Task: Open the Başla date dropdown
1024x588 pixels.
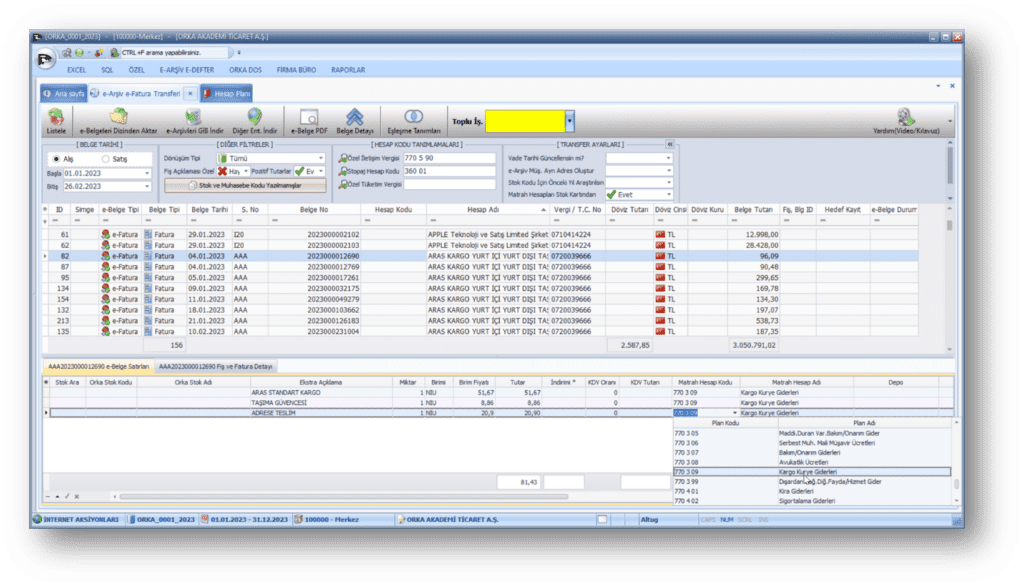Action: click(147, 172)
